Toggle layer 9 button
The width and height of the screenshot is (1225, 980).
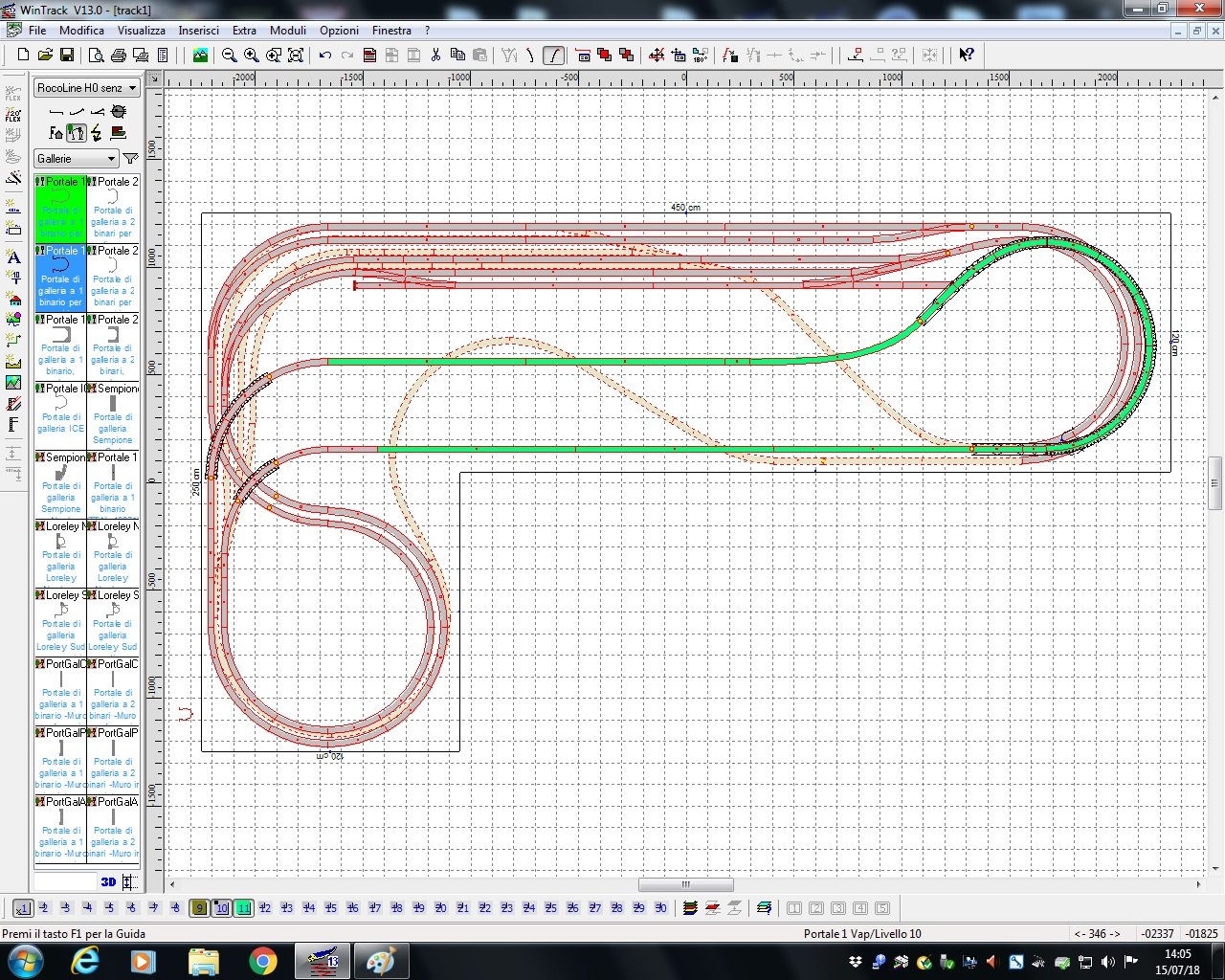pyautogui.click(x=199, y=908)
